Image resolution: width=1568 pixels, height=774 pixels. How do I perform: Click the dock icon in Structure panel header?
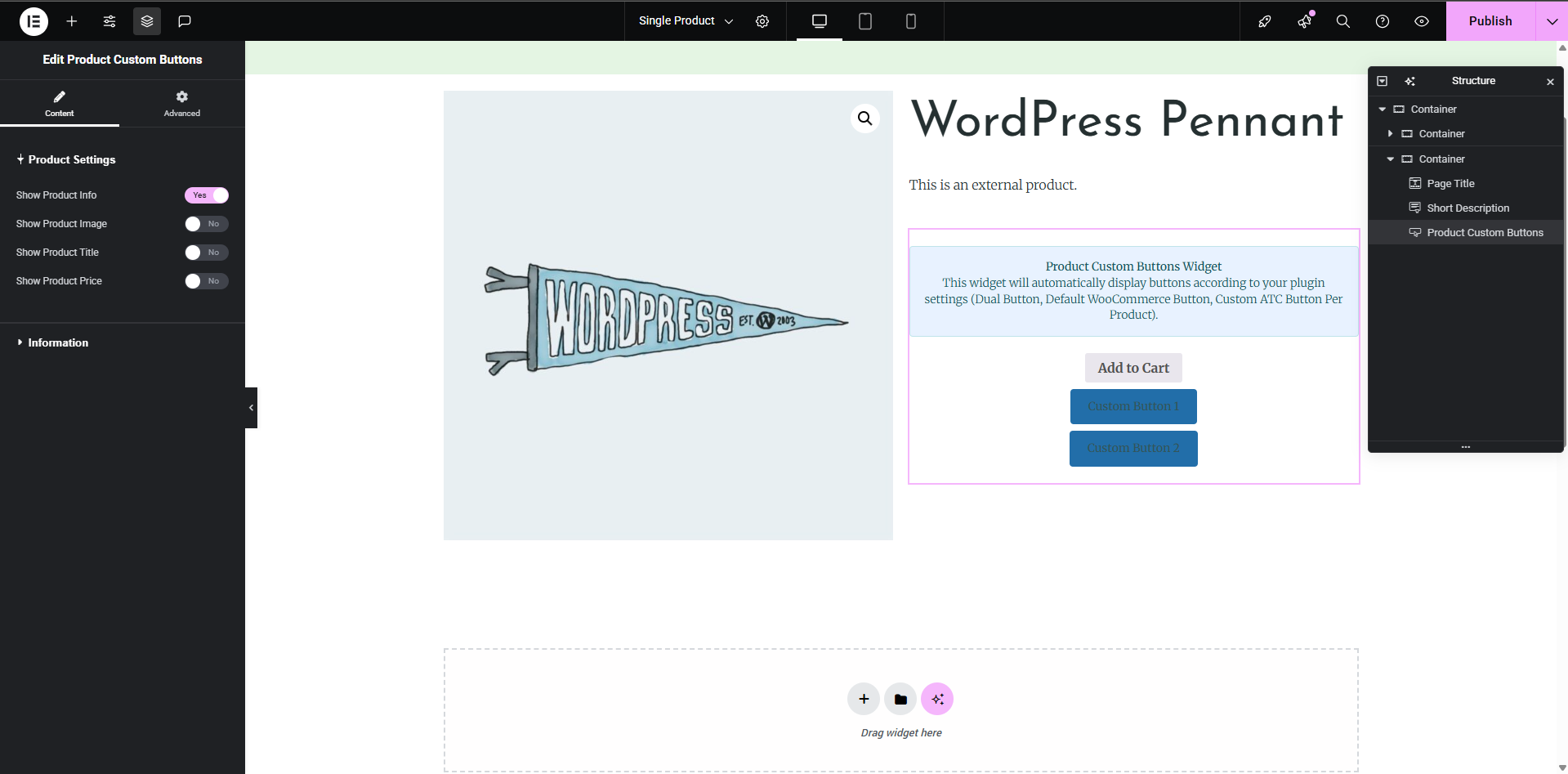tap(1383, 81)
